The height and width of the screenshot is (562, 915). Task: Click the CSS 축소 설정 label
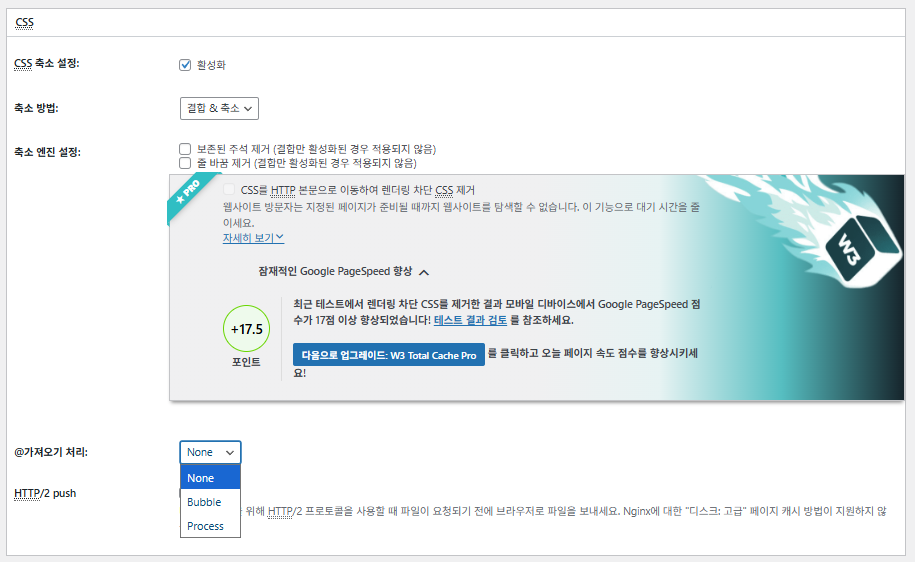[x=47, y=63]
